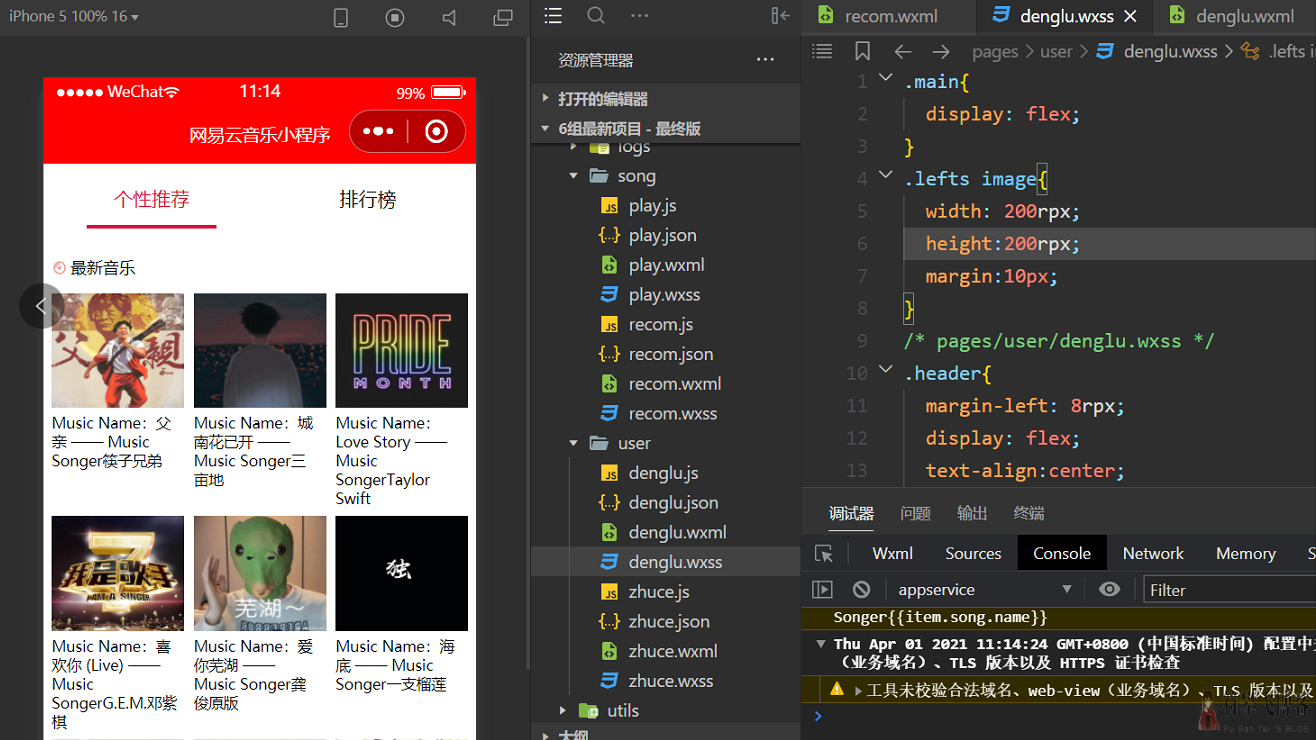Switch to 终端 panel tab
The height and width of the screenshot is (740, 1316).
pyautogui.click(x=1029, y=513)
